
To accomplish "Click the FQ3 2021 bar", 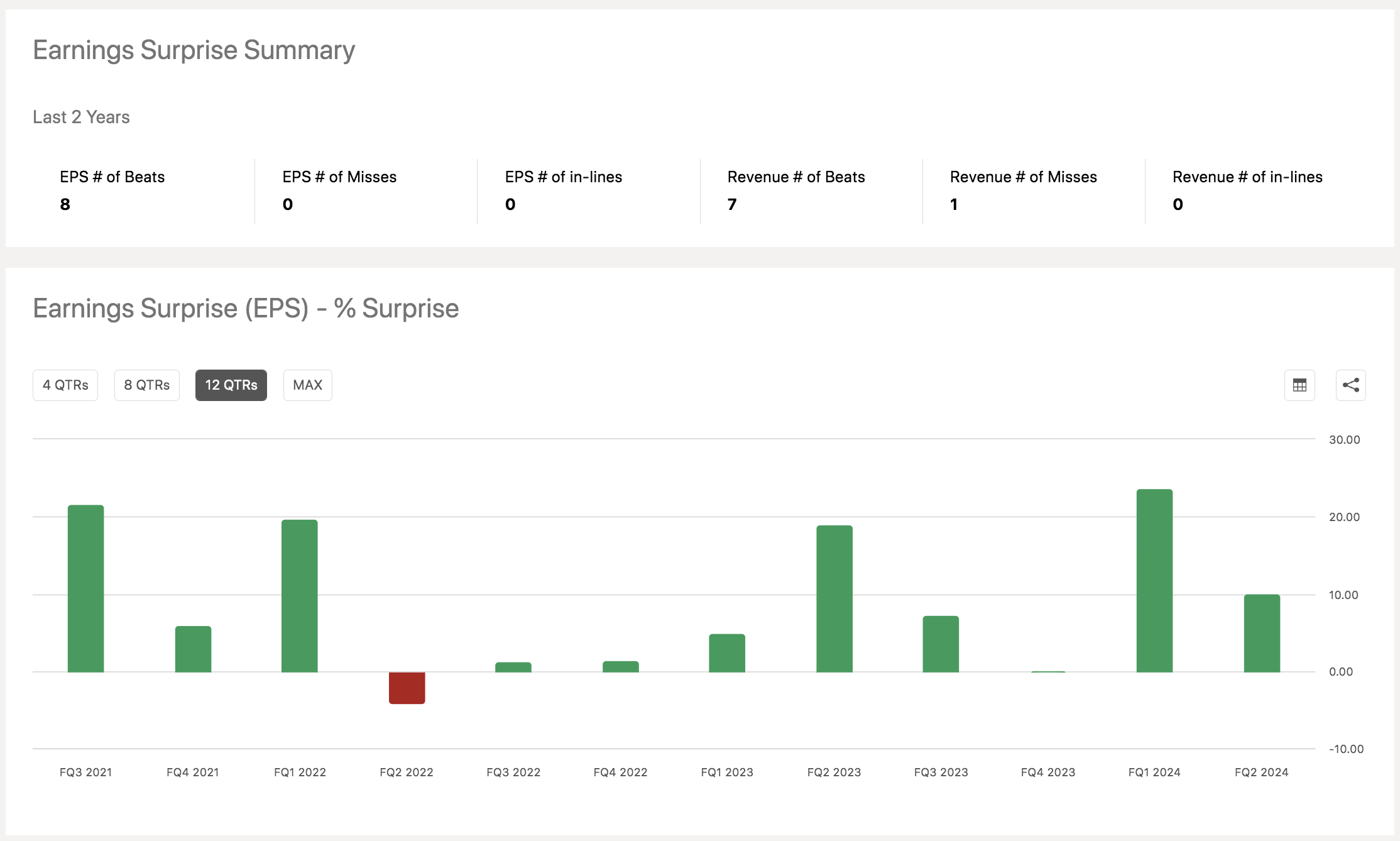I will click(86, 588).
